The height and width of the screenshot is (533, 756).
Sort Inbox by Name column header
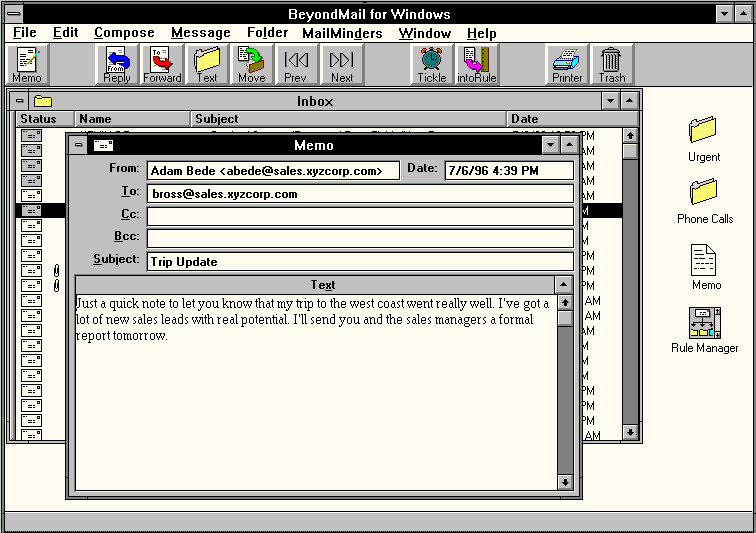(133, 119)
